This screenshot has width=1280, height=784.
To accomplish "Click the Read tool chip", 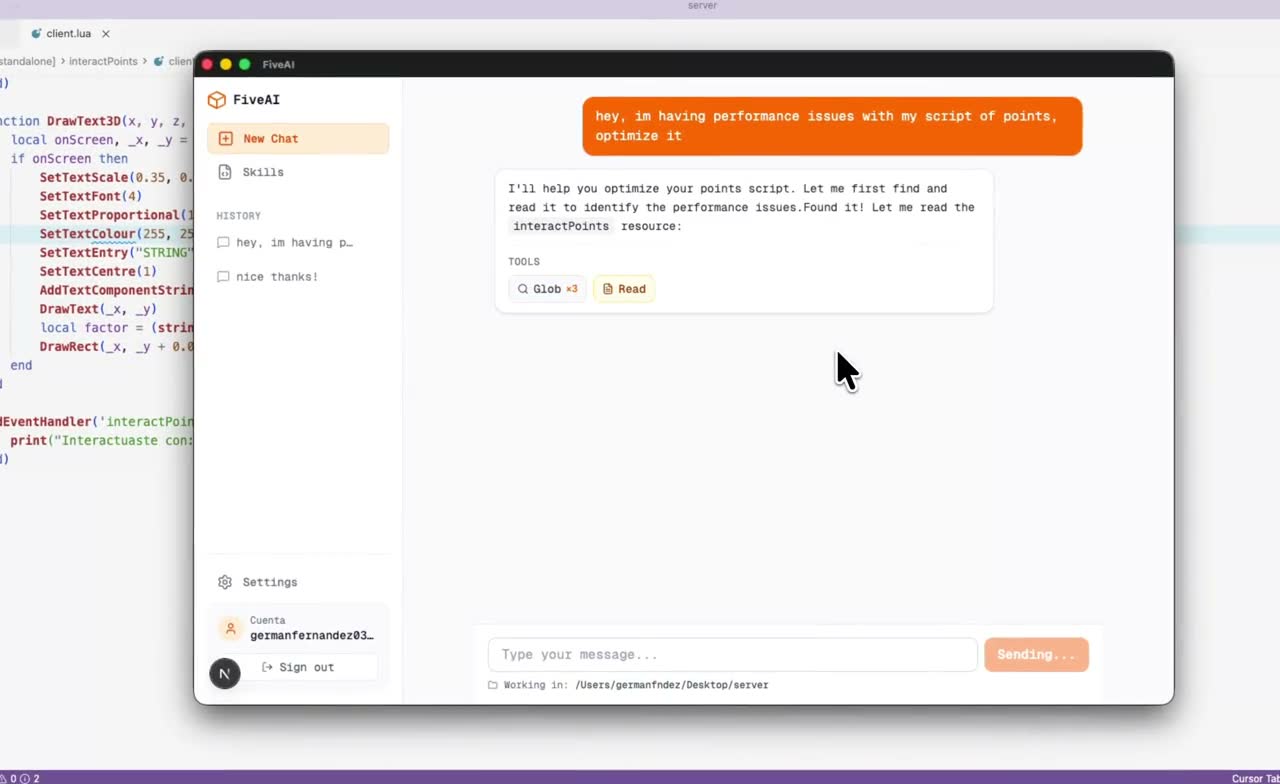I will 624,289.
